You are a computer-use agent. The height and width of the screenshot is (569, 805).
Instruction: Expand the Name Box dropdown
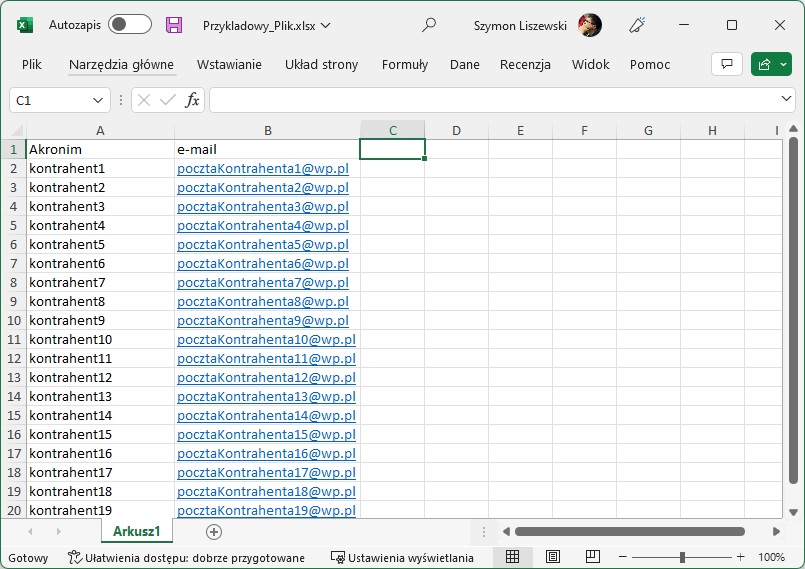click(x=98, y=100)
